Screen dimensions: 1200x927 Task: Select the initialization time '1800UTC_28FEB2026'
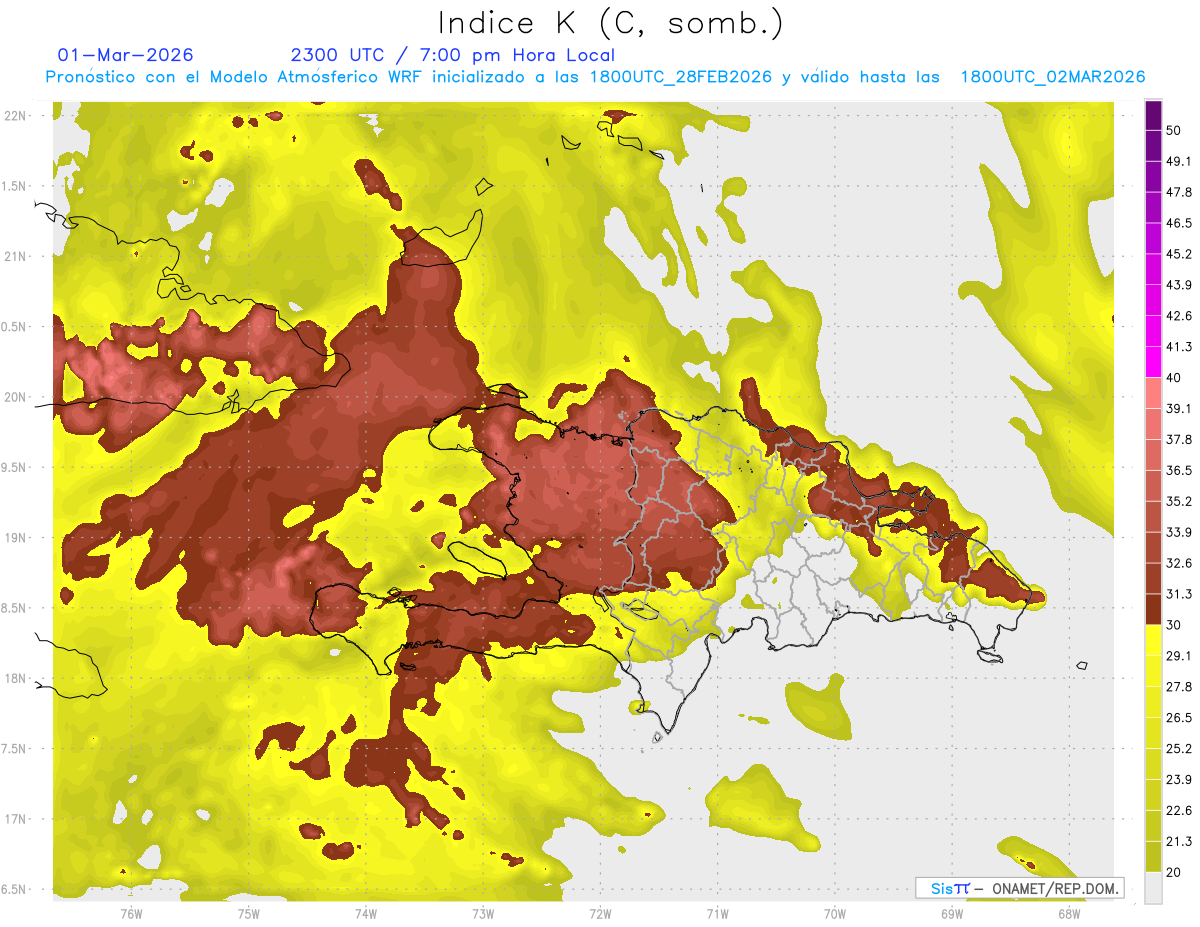click(682, 77)
